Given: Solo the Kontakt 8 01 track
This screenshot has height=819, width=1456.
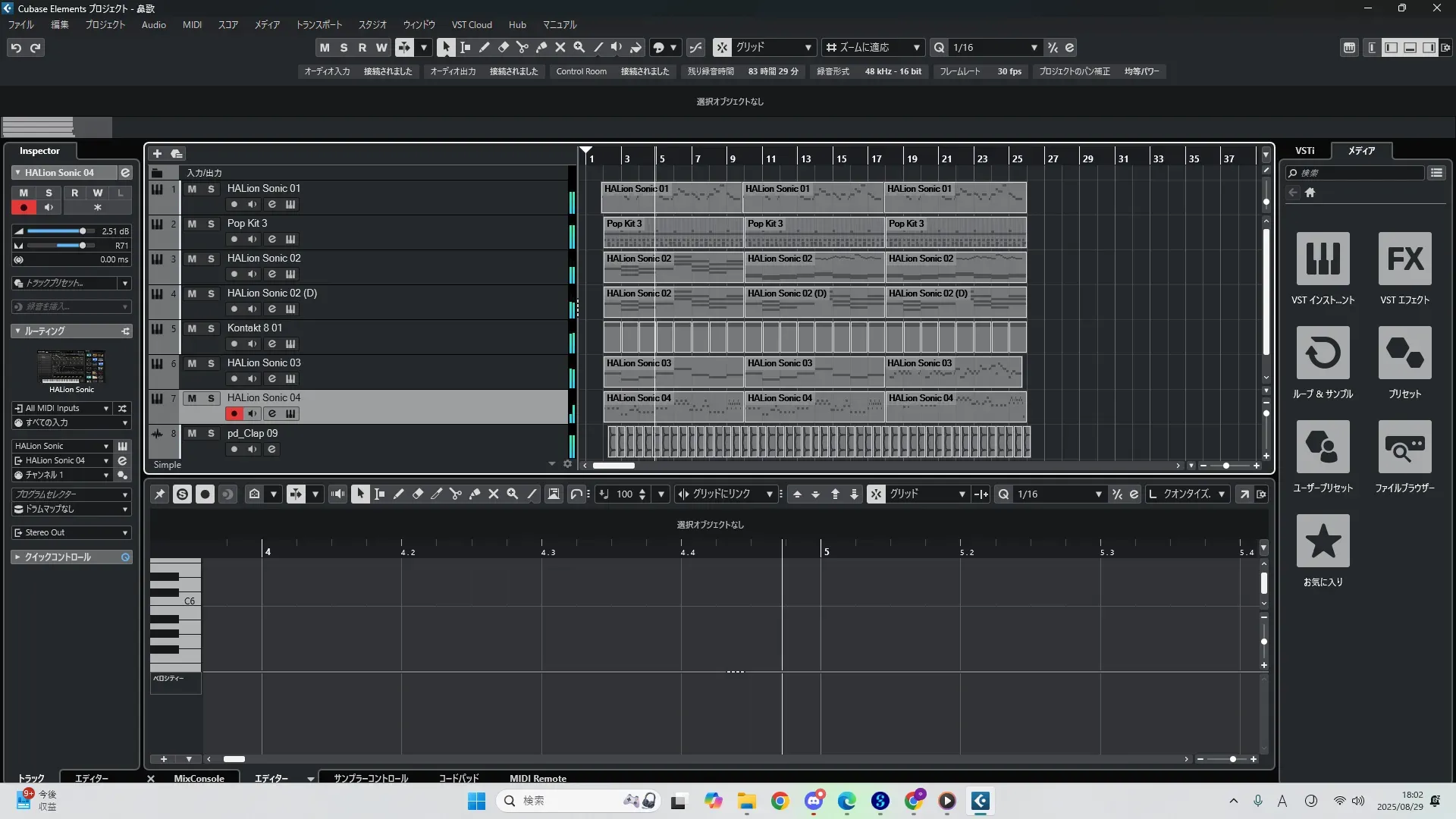Looking at the screenshot, I should (x=211, y=328).
